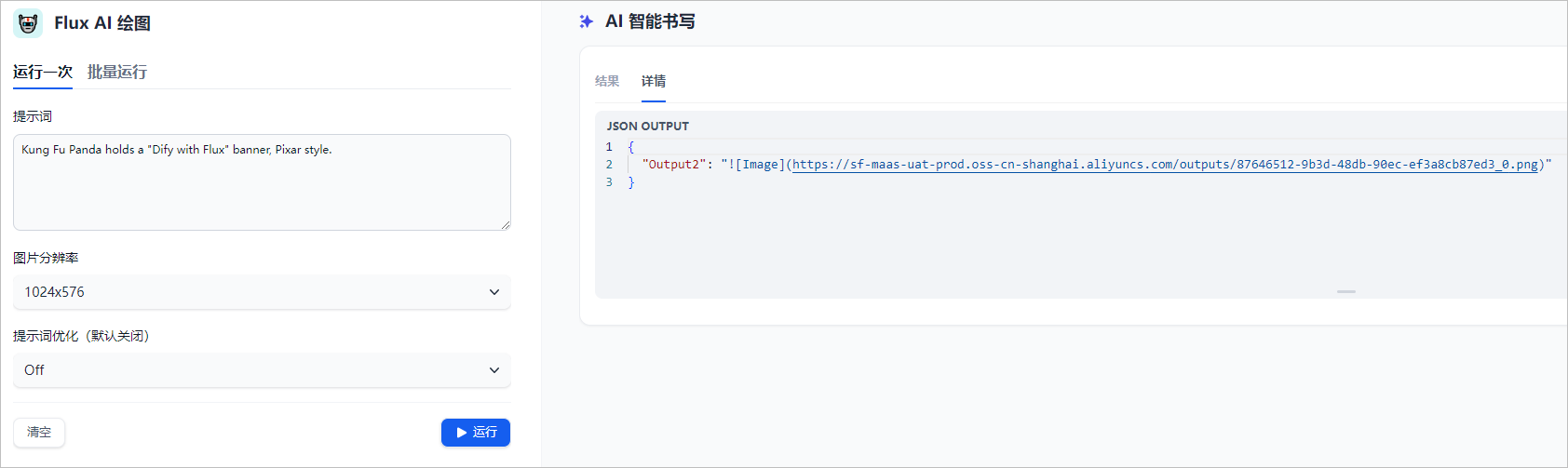Click the blue 运行 run button

coord(476,433)
